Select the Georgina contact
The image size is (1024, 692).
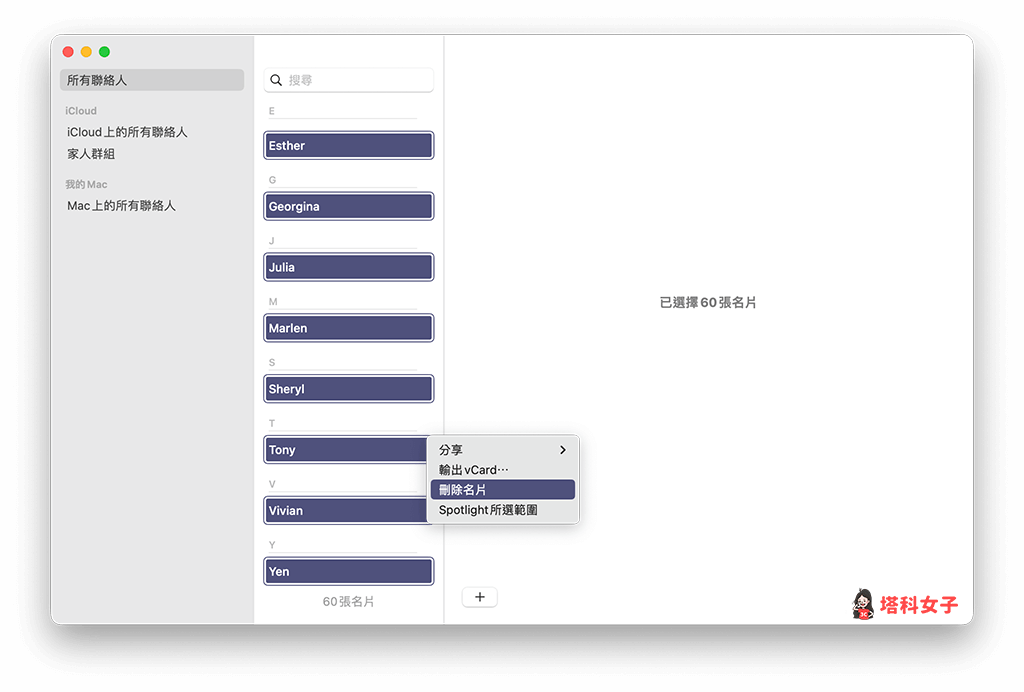349,206
